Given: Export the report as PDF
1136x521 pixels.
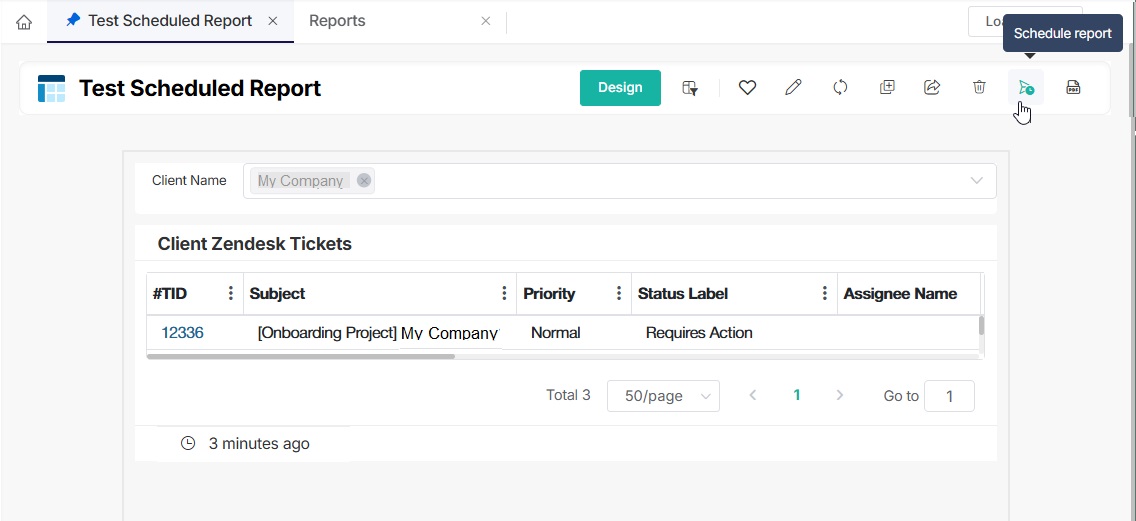Looking at the screenshot, I should pos(1073,88).
